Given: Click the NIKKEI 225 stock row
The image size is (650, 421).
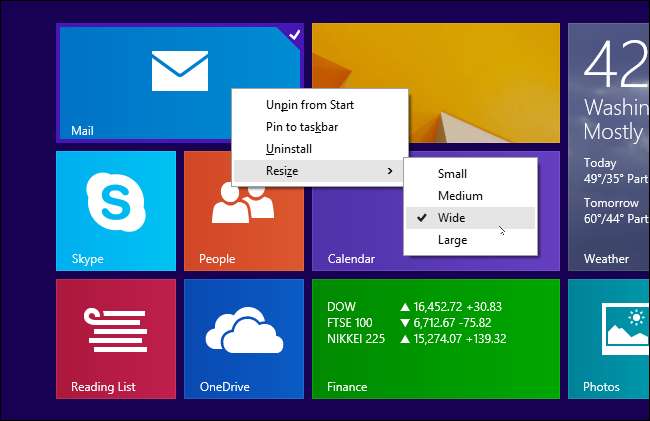Looking at the screenshot, I should (417, 339).
